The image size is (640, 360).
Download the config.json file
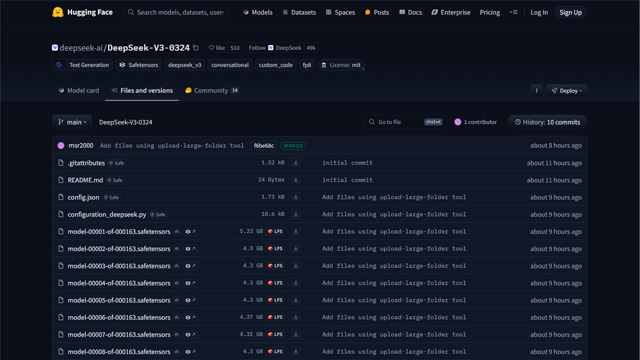click(296, 197)
